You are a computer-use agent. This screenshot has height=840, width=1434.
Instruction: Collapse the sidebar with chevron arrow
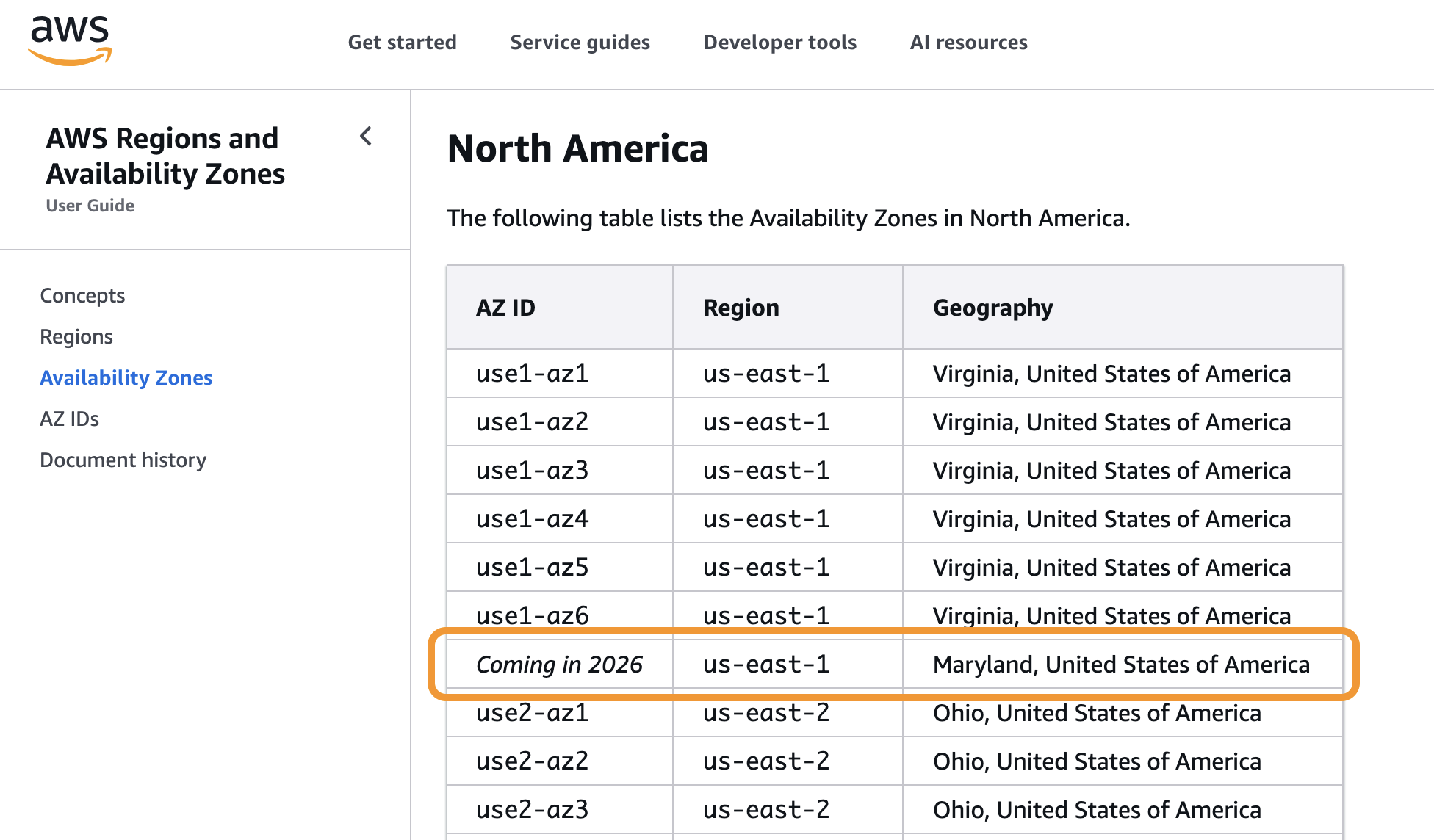tap(366, 136)
